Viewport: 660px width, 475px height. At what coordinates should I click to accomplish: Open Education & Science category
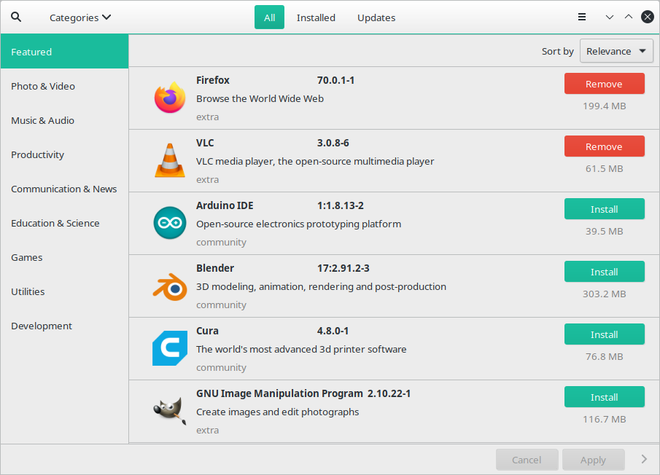[x=64, y=223]
